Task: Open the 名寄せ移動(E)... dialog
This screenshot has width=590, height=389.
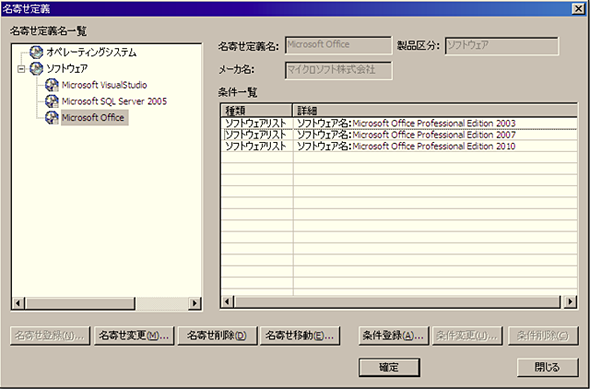Action: coord(300,336)
